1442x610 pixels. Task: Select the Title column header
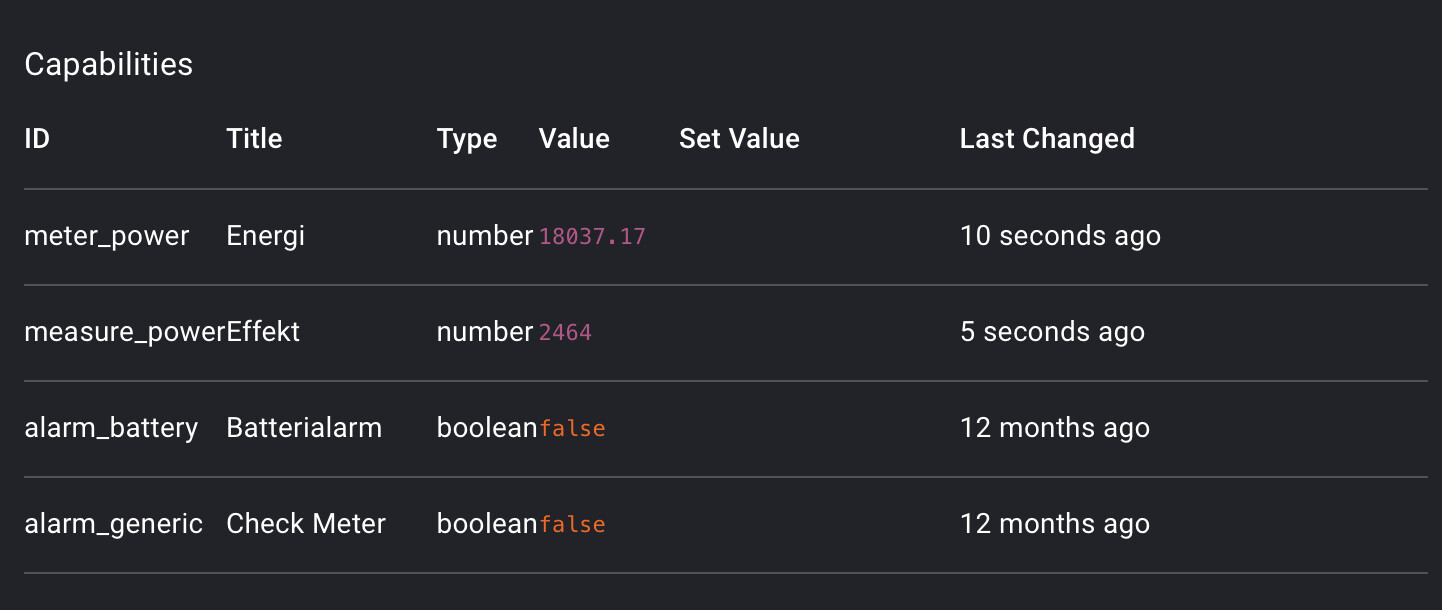254,139
